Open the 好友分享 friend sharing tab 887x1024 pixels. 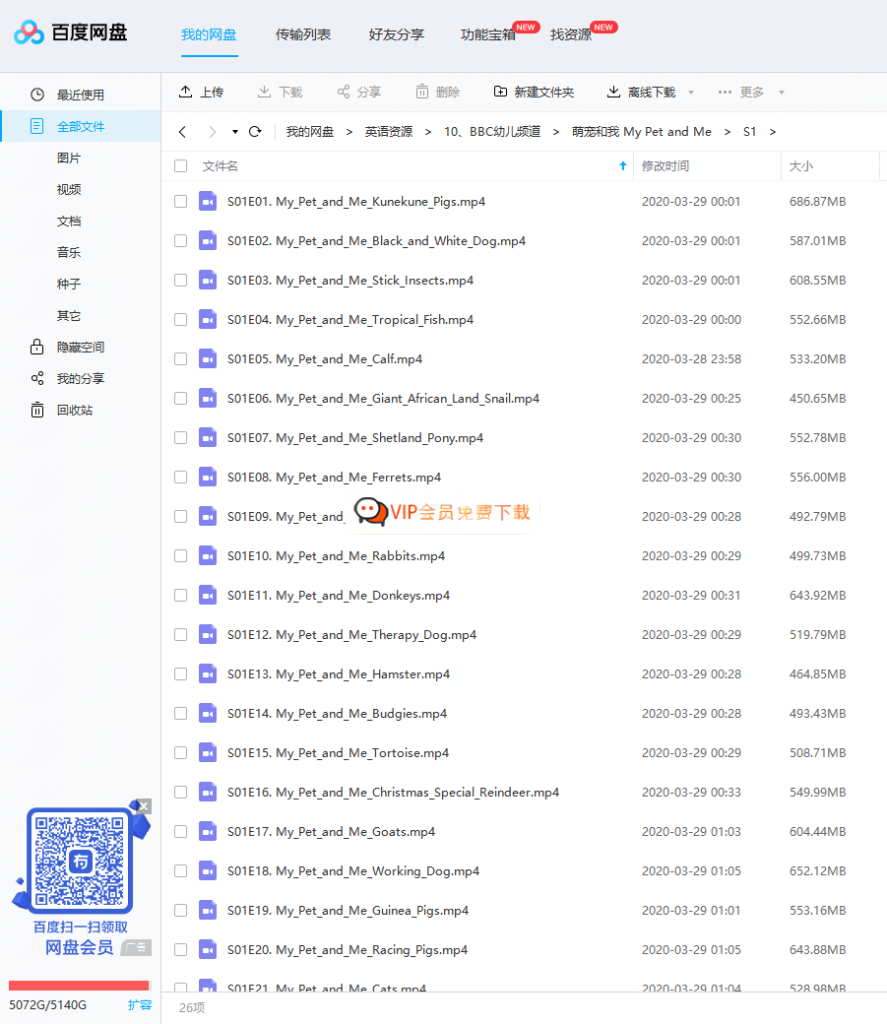(396, 34)
